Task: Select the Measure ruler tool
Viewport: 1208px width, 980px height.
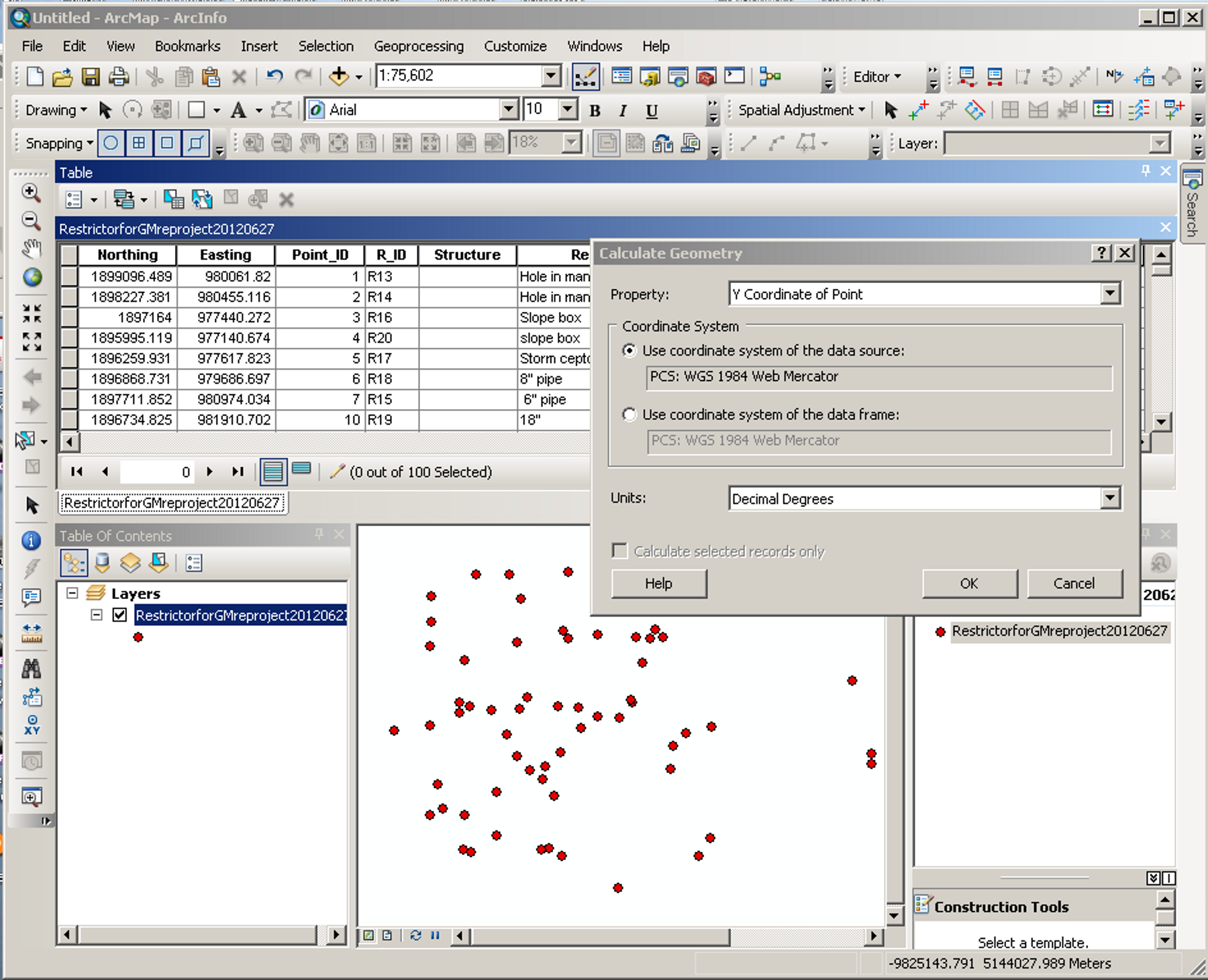Action: [x=32, y=633]
